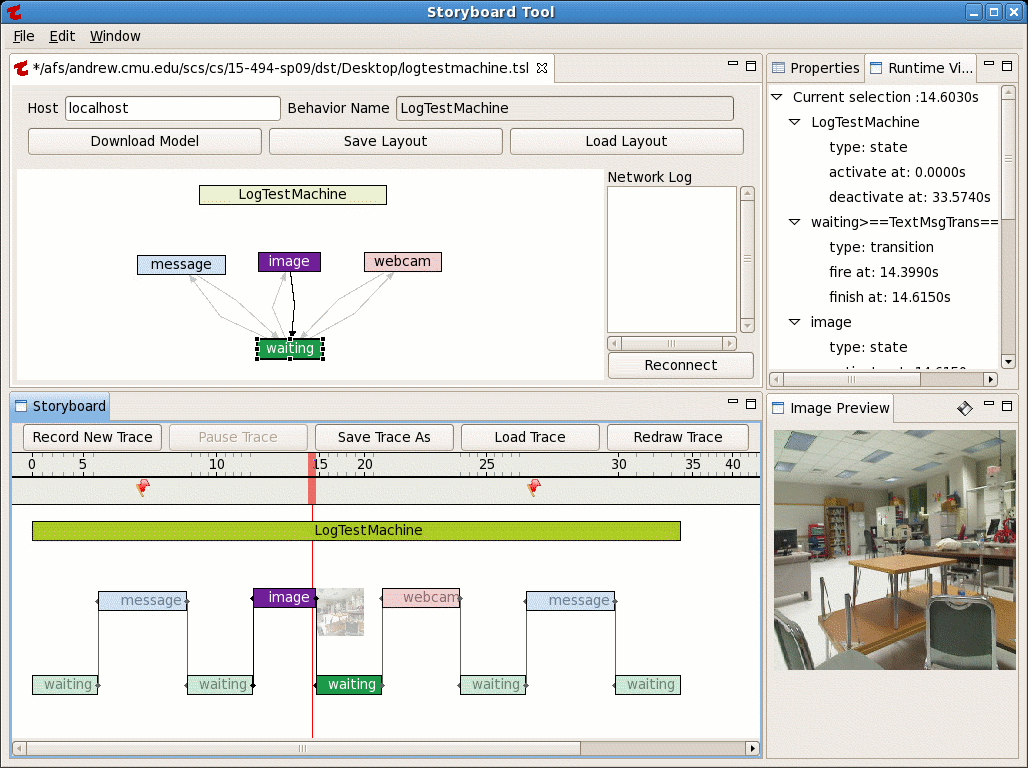Click the second red pin marker on timeline
Viewport: 1028px width, 768px height.
[534, 487]
